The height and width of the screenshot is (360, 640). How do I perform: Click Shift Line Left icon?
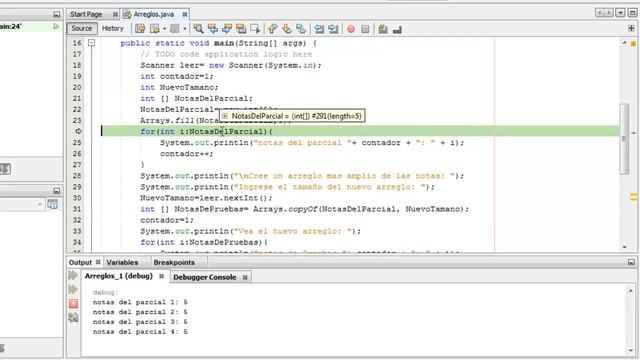(x=319, y=29)
